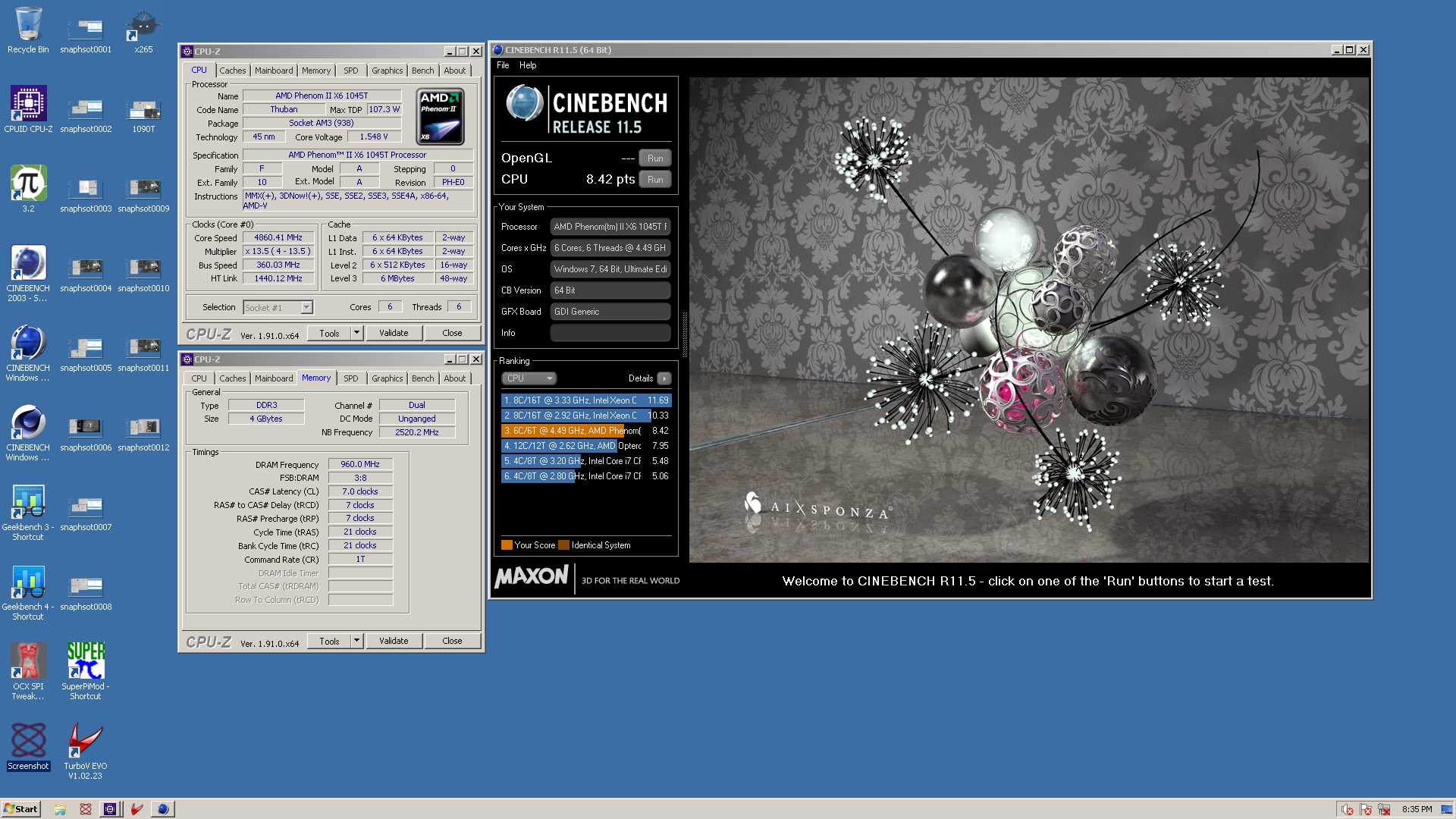Open the x265 desktop shortcut

tap(143, 32)
